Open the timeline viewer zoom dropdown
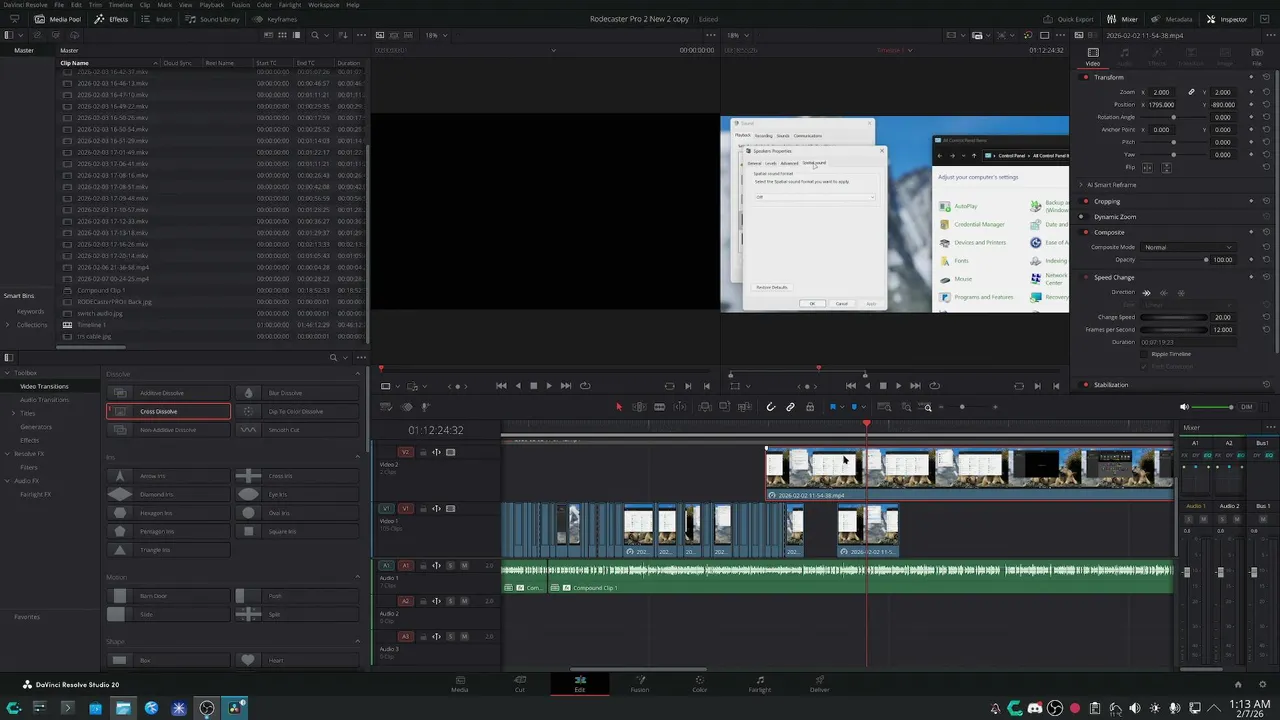 737,35
